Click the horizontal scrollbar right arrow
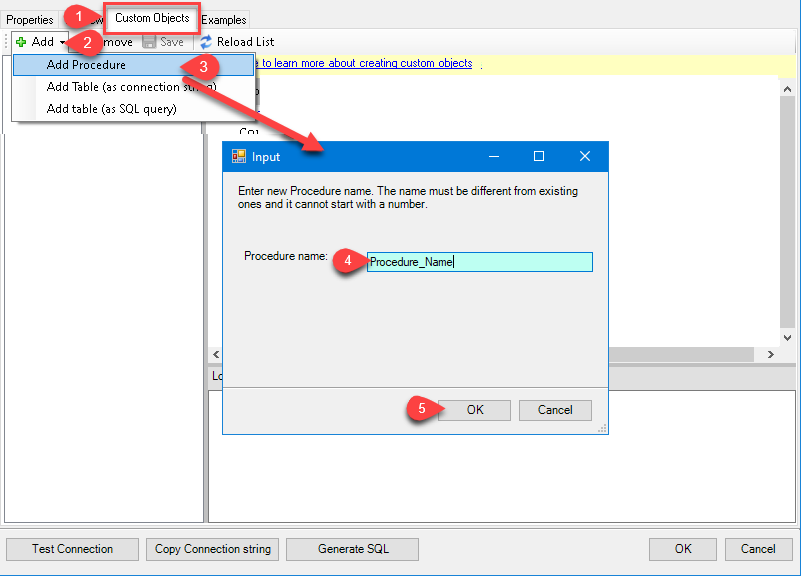 (770, 354)
